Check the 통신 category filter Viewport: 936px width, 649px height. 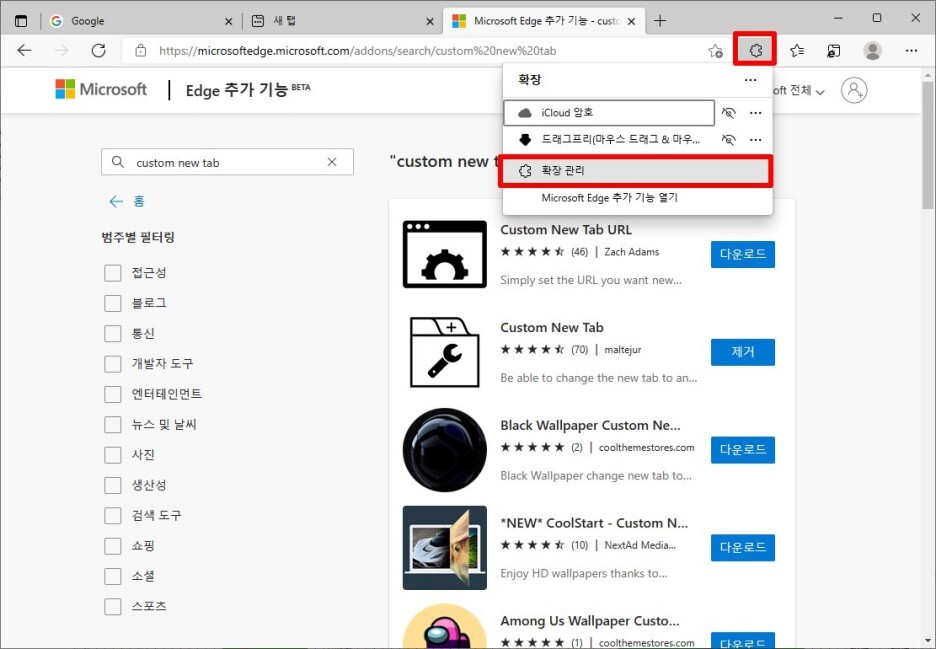point(113,333)
